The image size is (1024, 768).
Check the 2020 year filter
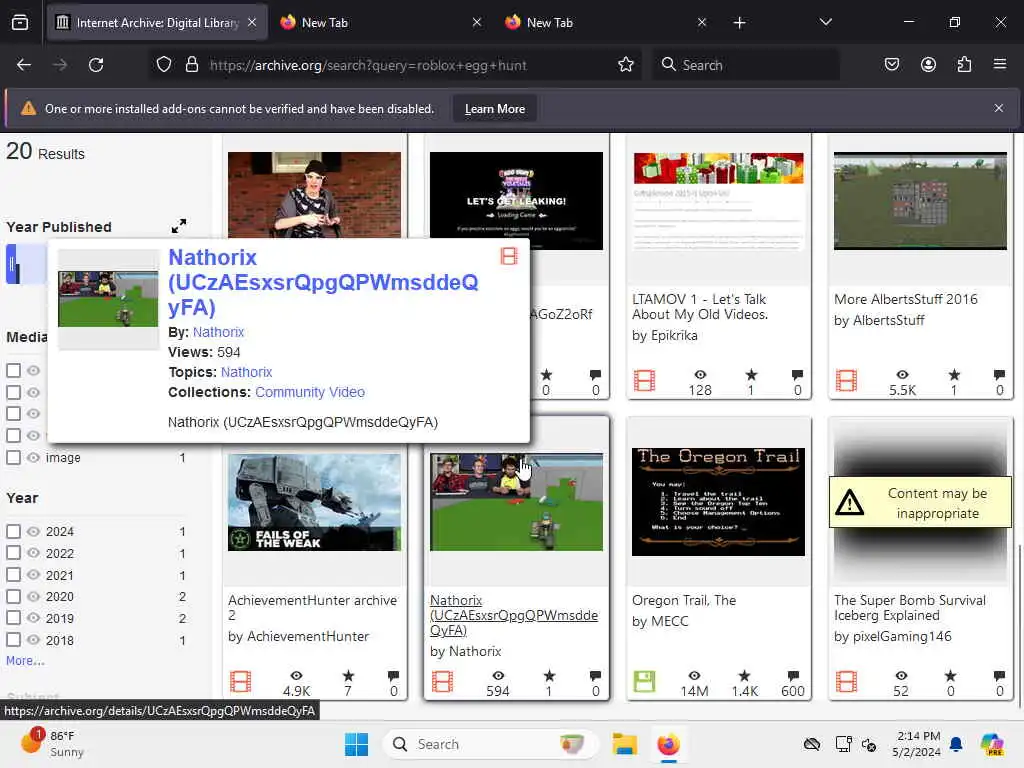pyautogui.click(x=13, y=596)
